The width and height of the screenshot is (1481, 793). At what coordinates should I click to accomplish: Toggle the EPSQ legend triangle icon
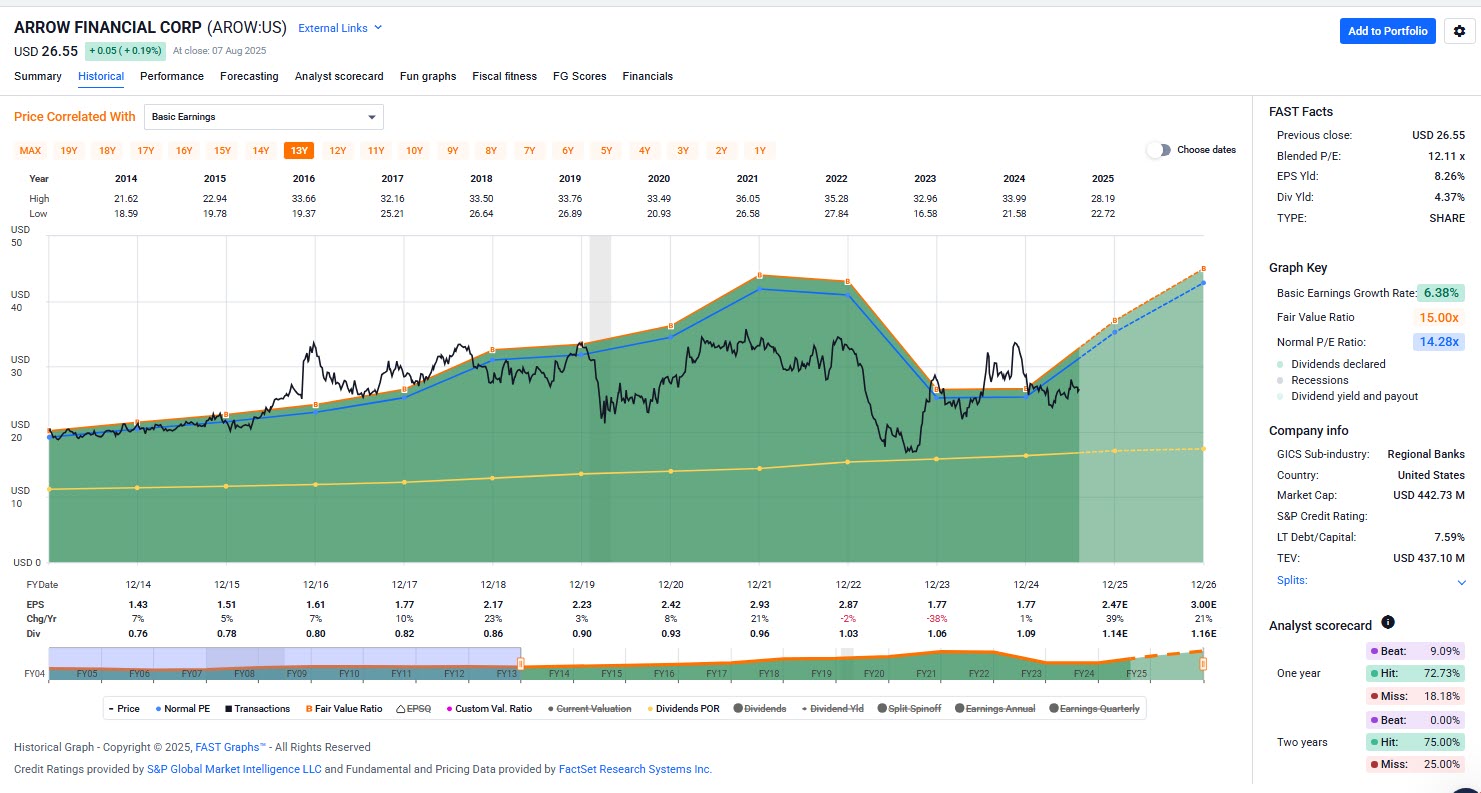400,708
